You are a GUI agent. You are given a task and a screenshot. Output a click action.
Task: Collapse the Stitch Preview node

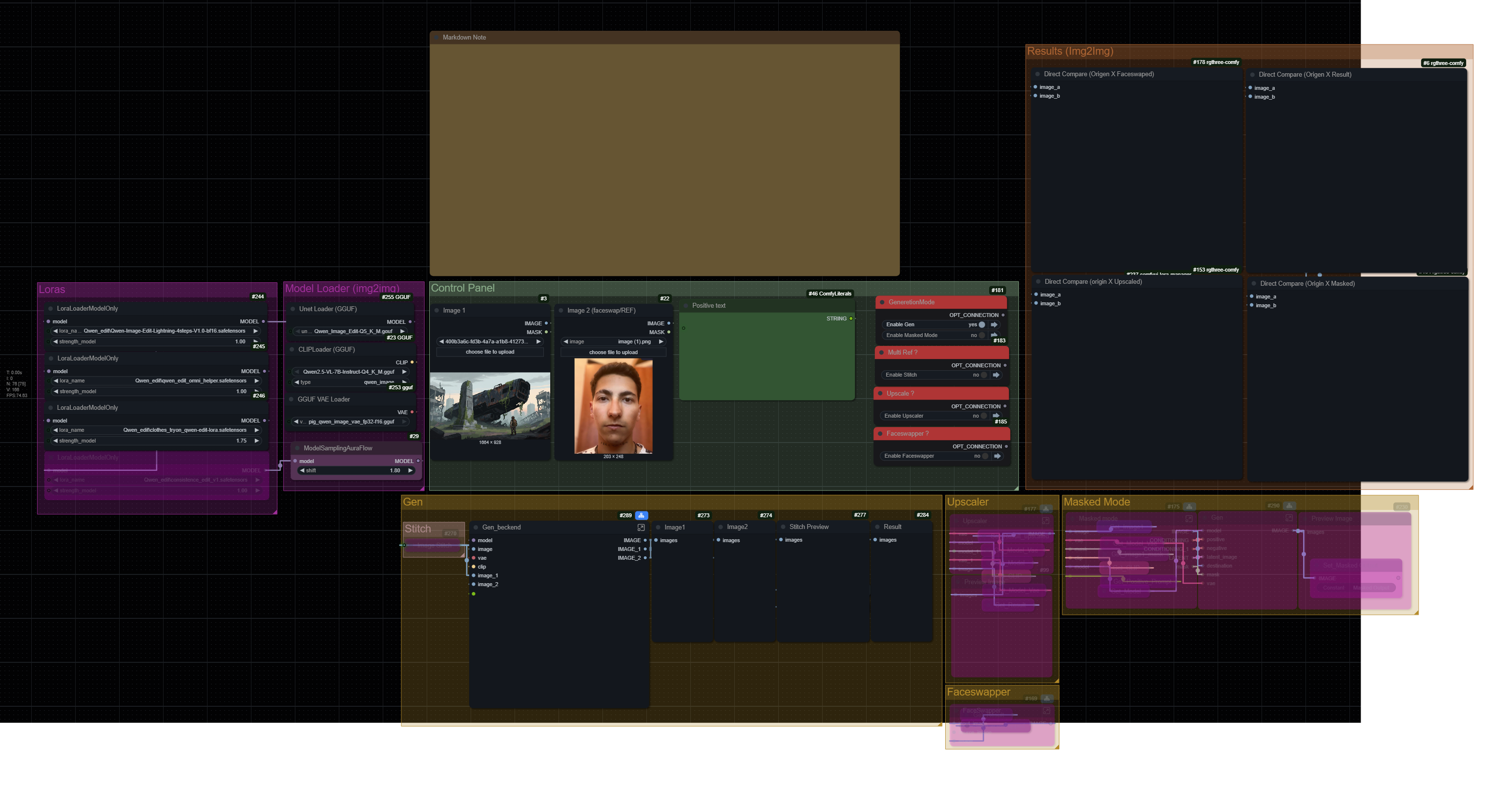(x=783, y=527)
